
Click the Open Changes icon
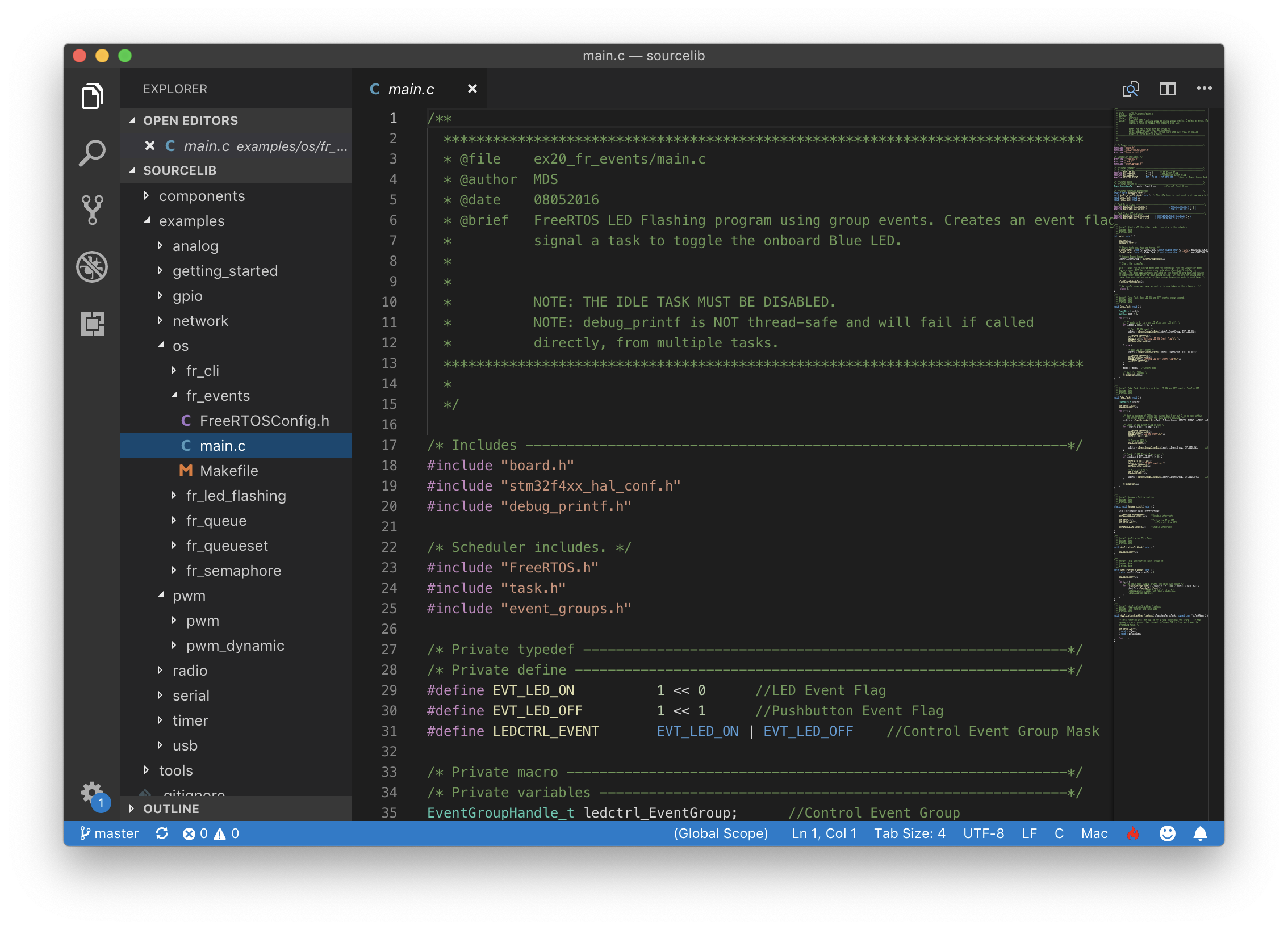[1131, 89]
